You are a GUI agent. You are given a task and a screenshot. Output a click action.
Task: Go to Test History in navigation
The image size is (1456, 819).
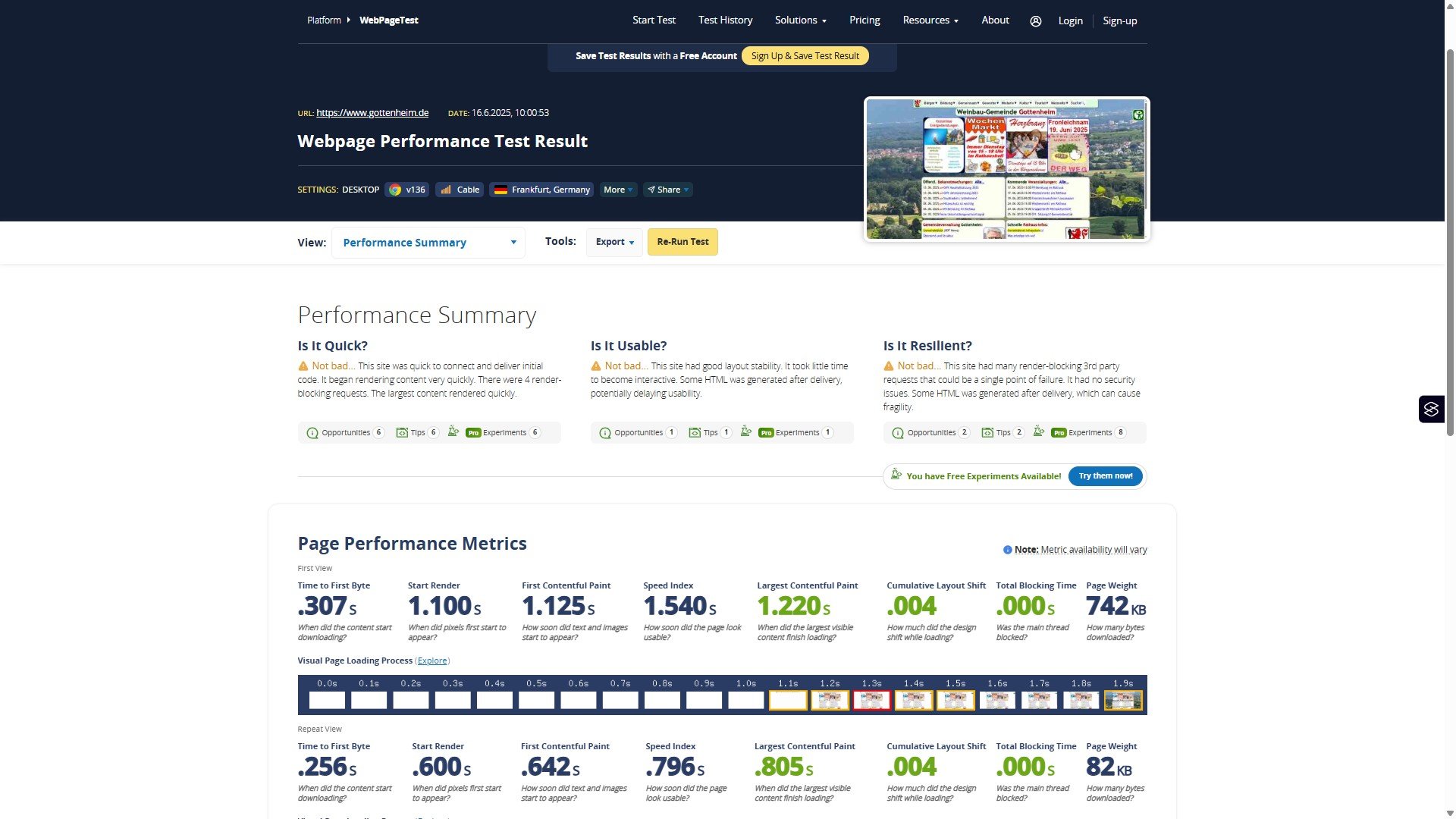725,20
